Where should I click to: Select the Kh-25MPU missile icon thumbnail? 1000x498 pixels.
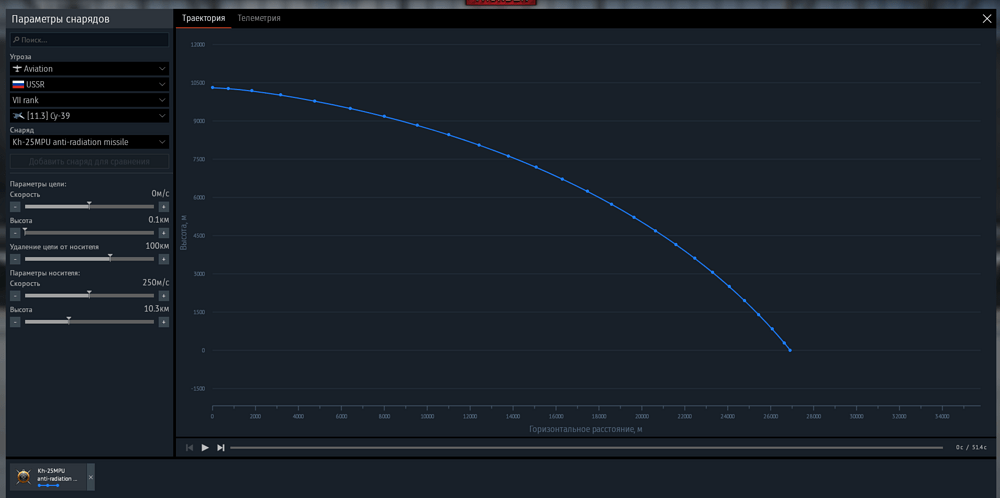[x=24, y=477]
